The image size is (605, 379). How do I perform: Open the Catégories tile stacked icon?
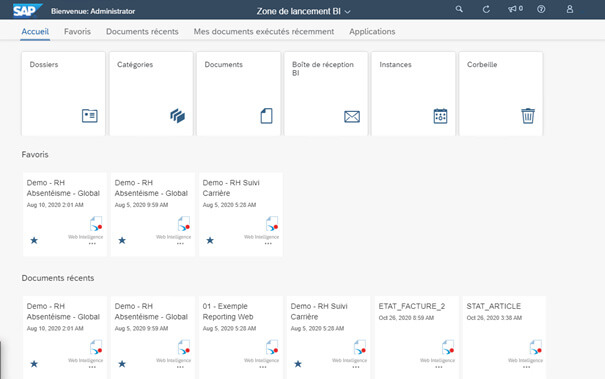tap(177, 116)
